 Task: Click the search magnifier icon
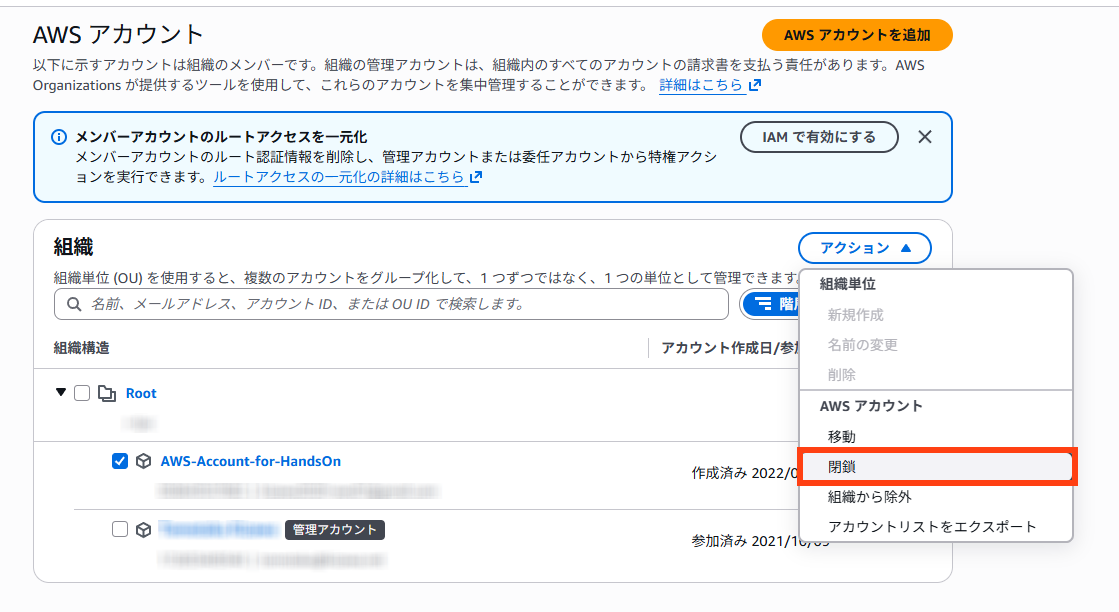tap(73, 304)
